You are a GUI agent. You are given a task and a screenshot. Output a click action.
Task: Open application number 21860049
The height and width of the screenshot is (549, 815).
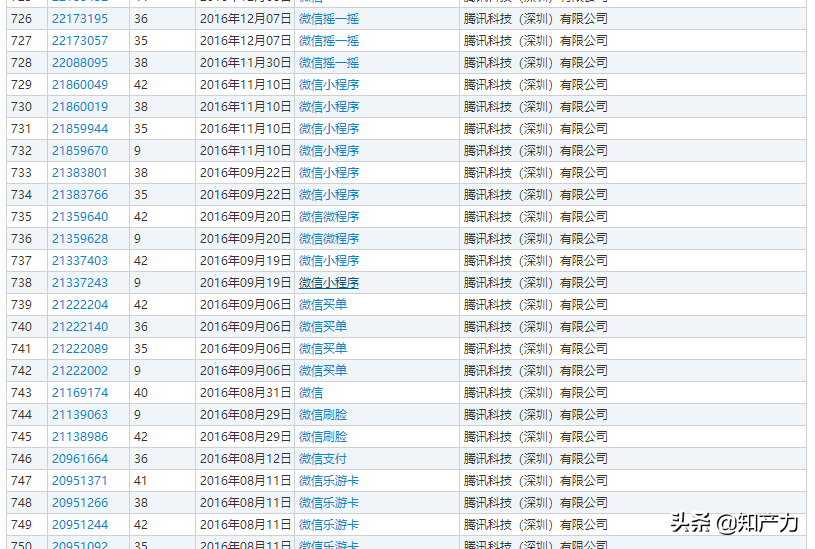[x=80, y=85]
